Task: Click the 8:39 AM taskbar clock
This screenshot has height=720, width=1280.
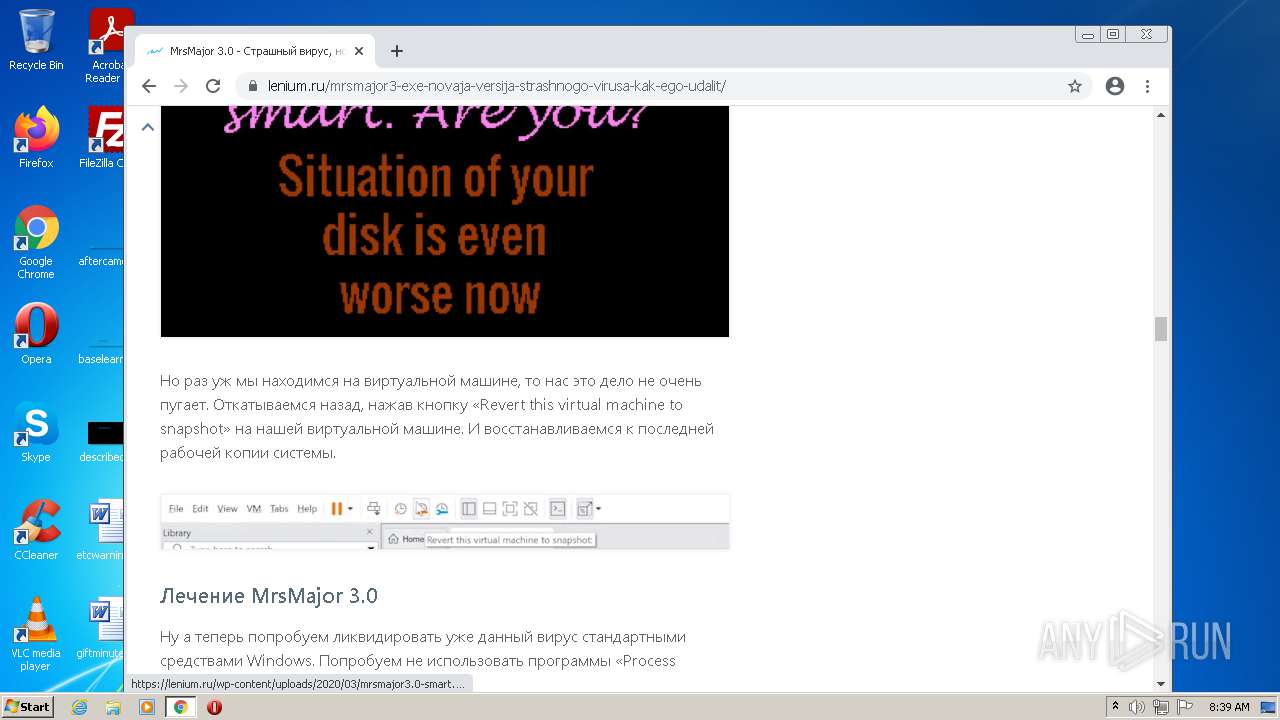Action: [x=1229, y=707]
